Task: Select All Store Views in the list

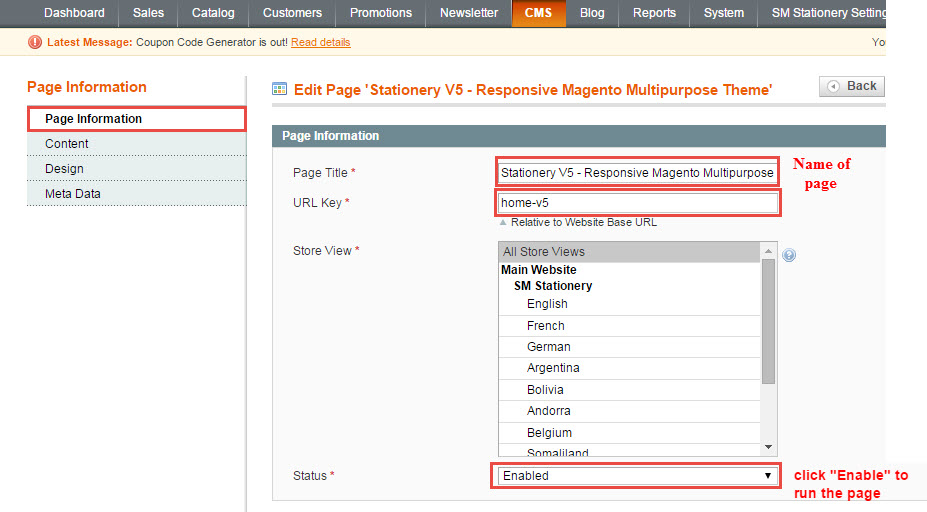Action: [x=629, y=251]
